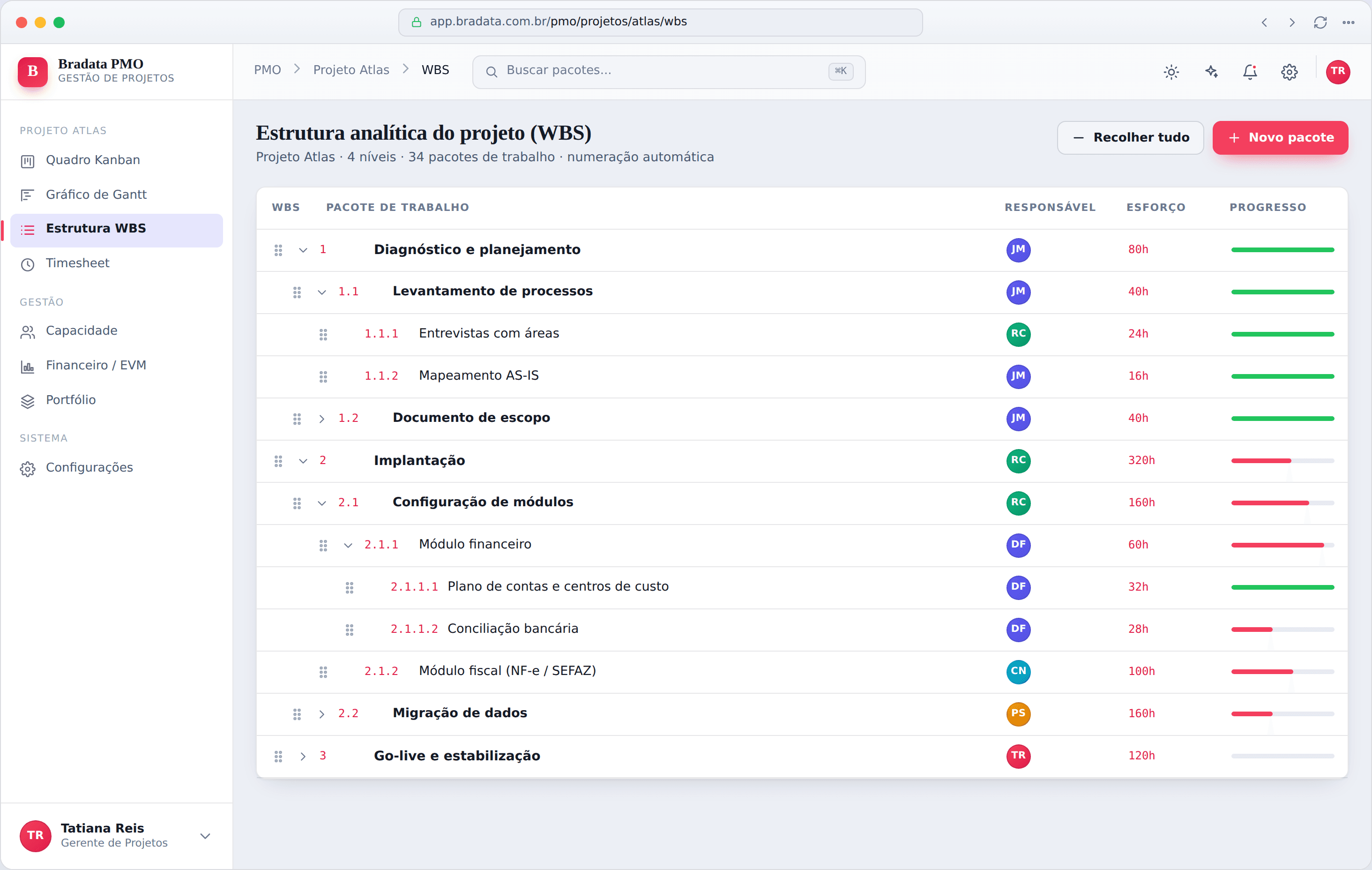This screenshot has height=870, width=1372.
Task: Click drag handle of Implantação row
Action: coord(278,461)
